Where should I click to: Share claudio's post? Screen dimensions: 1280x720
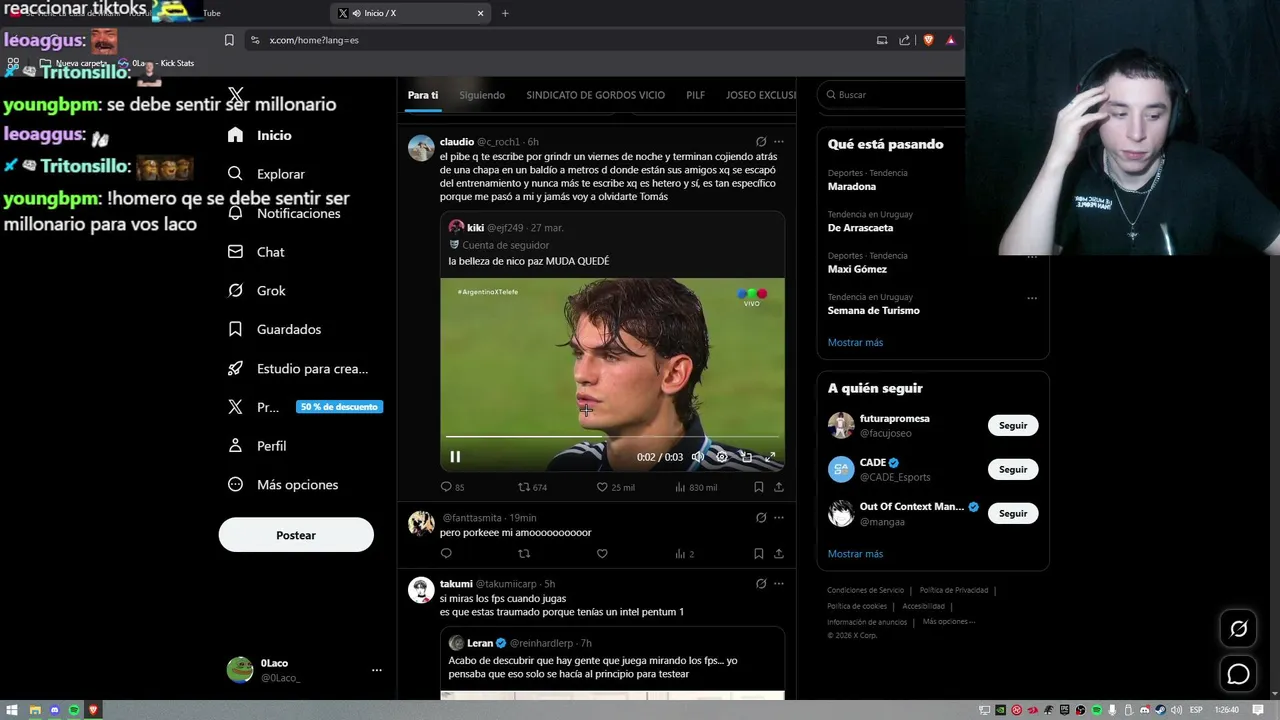click(778, 487)
